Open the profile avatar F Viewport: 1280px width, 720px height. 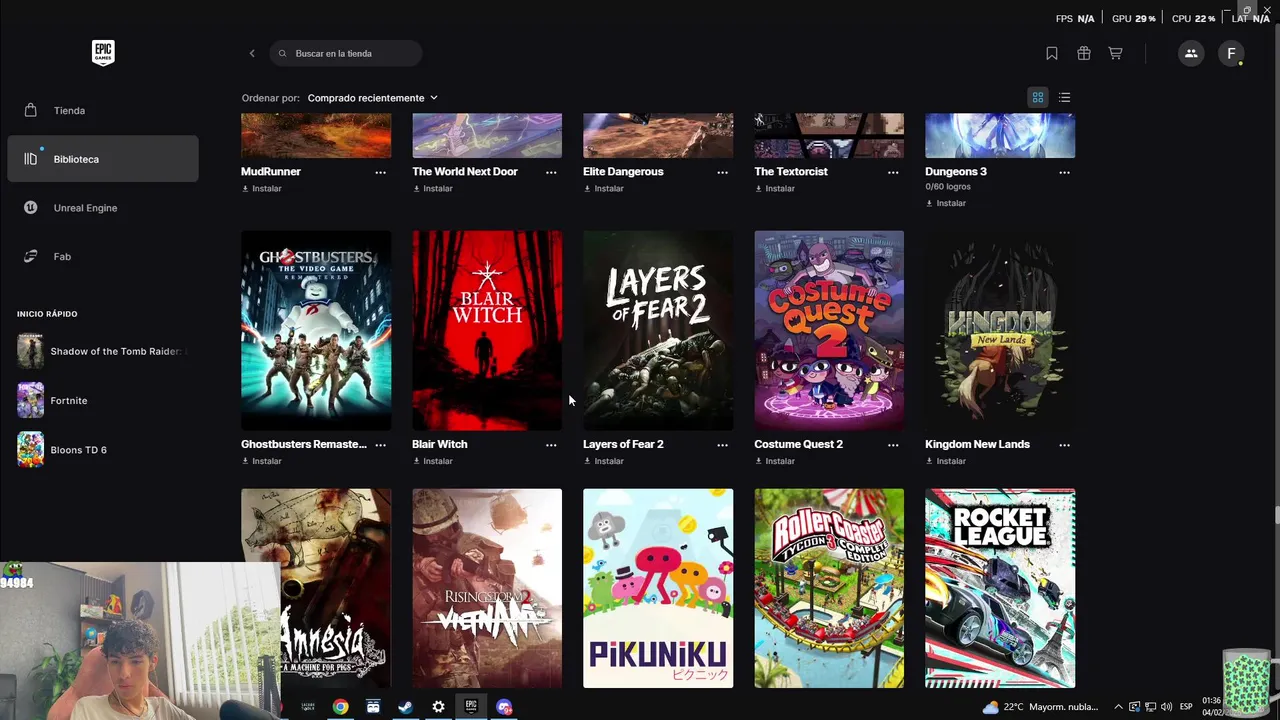1231,53
